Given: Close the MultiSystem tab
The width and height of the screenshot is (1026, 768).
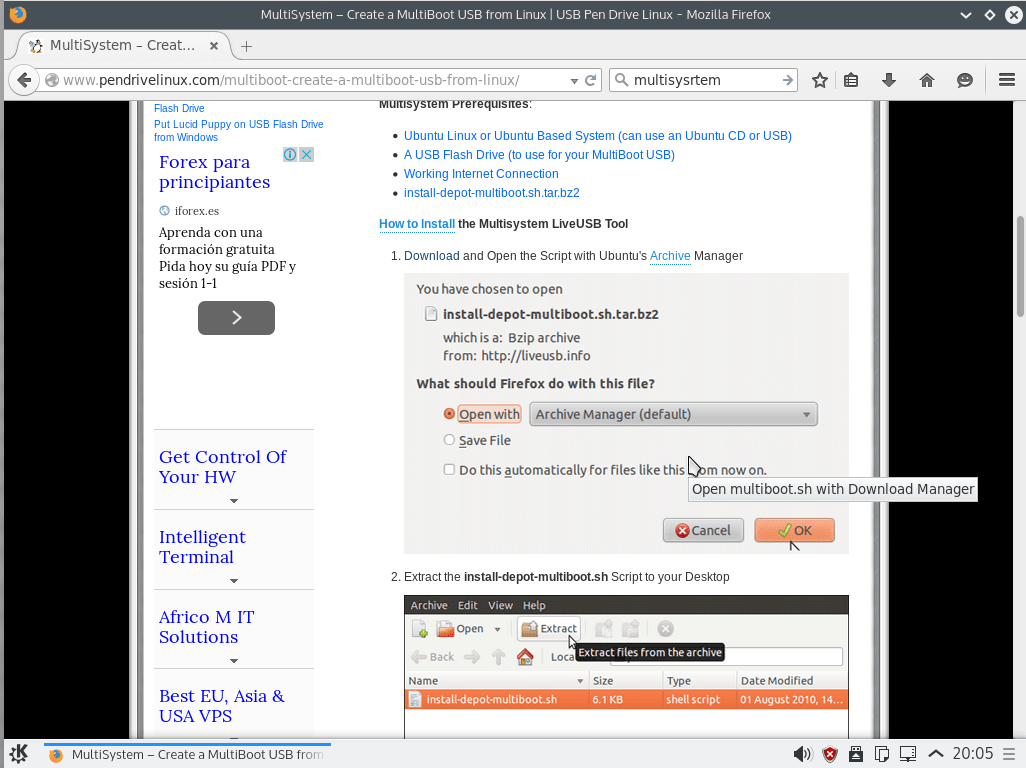Looking at the screenshot, I should [213, 46].
